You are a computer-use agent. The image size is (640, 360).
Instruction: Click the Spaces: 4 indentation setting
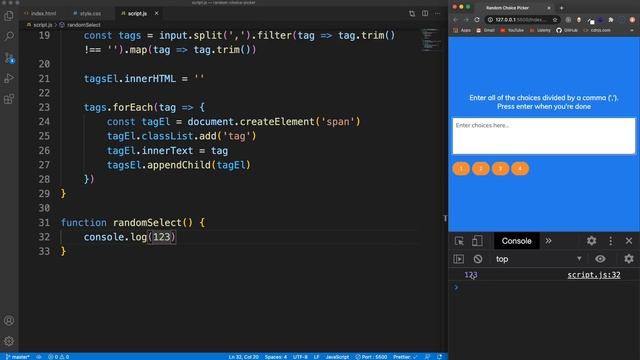[x=276, y=357]
